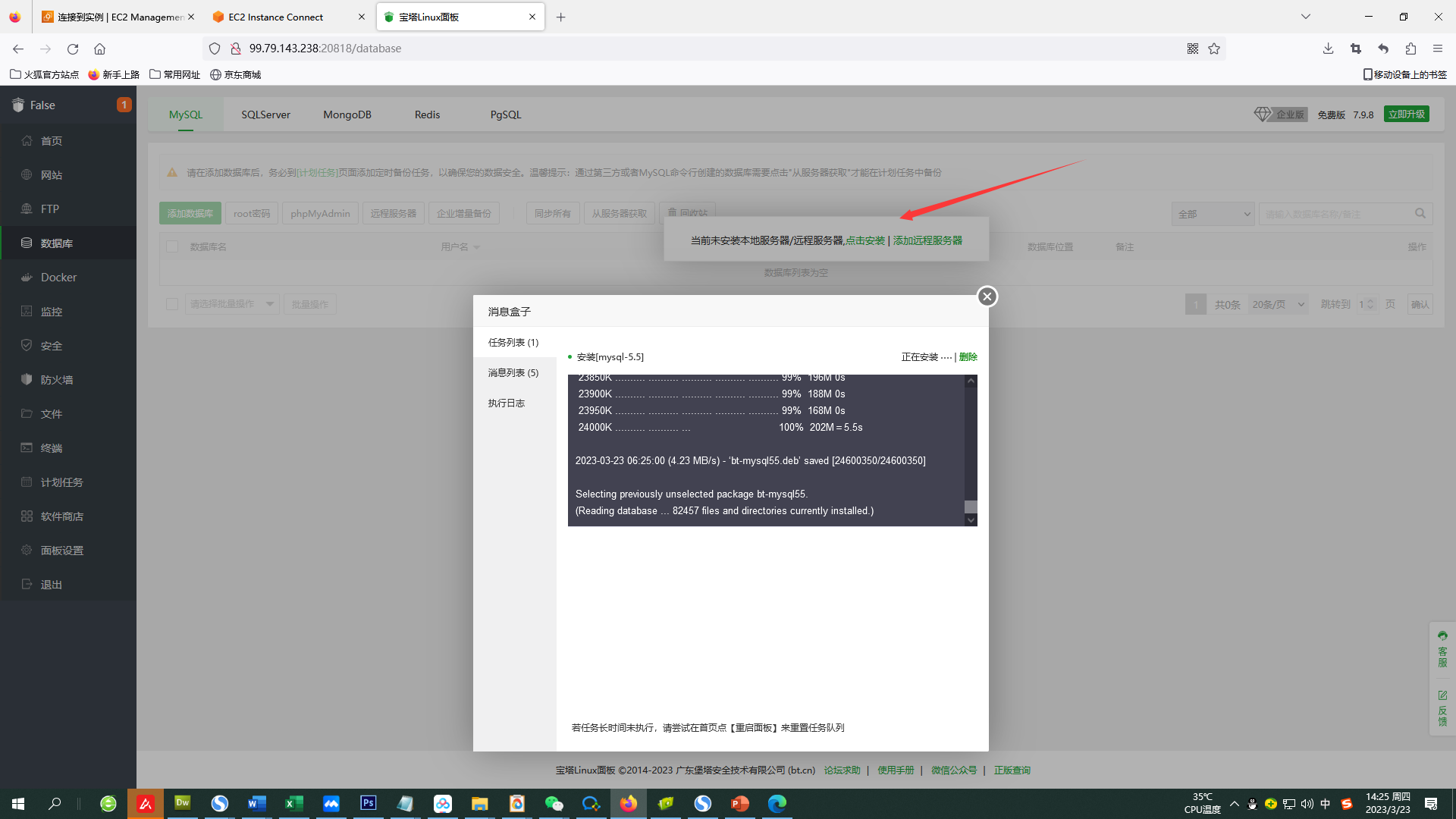1456x819 pixels.
Task: Open 终端 in the sidebar
Action: pyautogui.click(x=68, y=448)
